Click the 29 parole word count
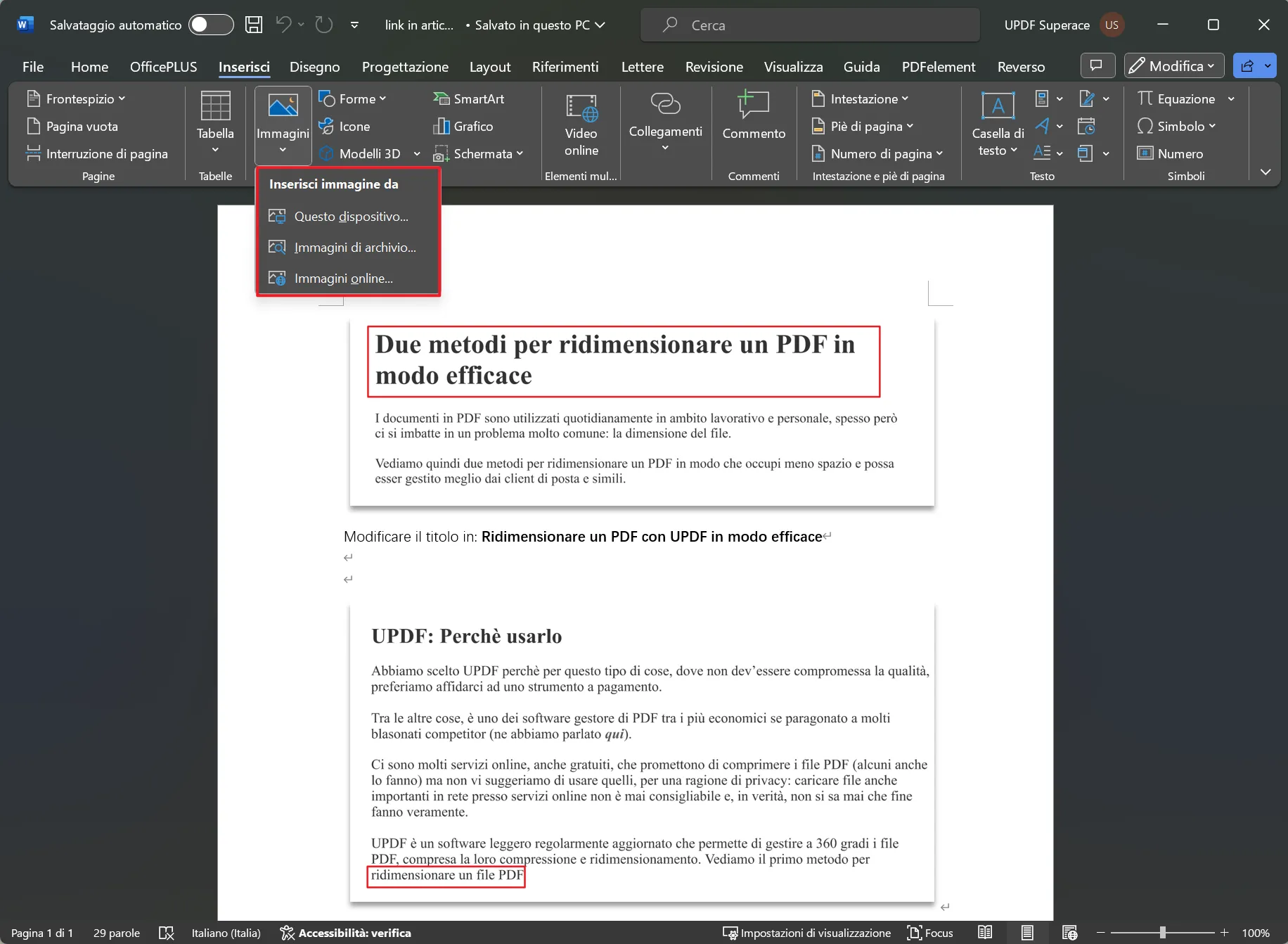Viewport: 1288px width, 944px height. 117,933
